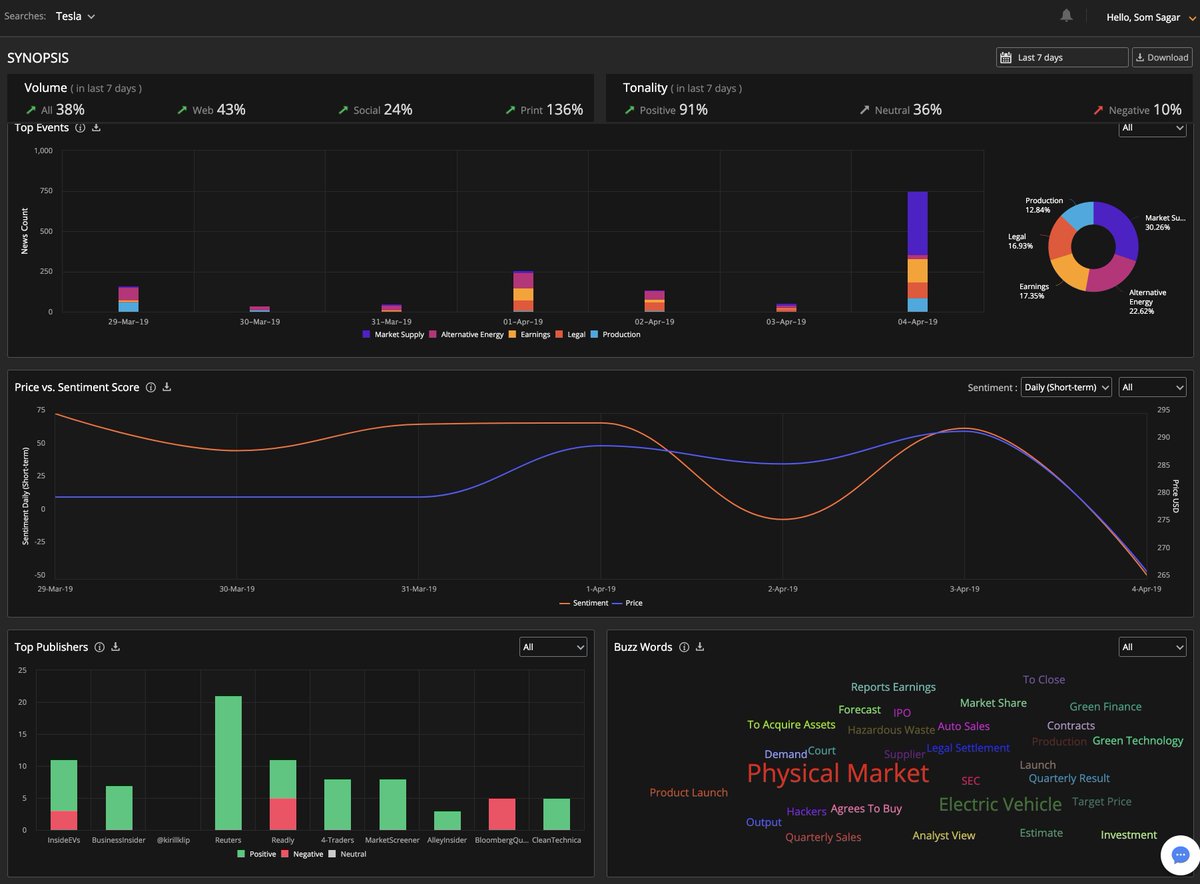This screenshot has height=884, width=1200.
Task: Click the Reports Earnings buzz word
Action: pos(893,687)
